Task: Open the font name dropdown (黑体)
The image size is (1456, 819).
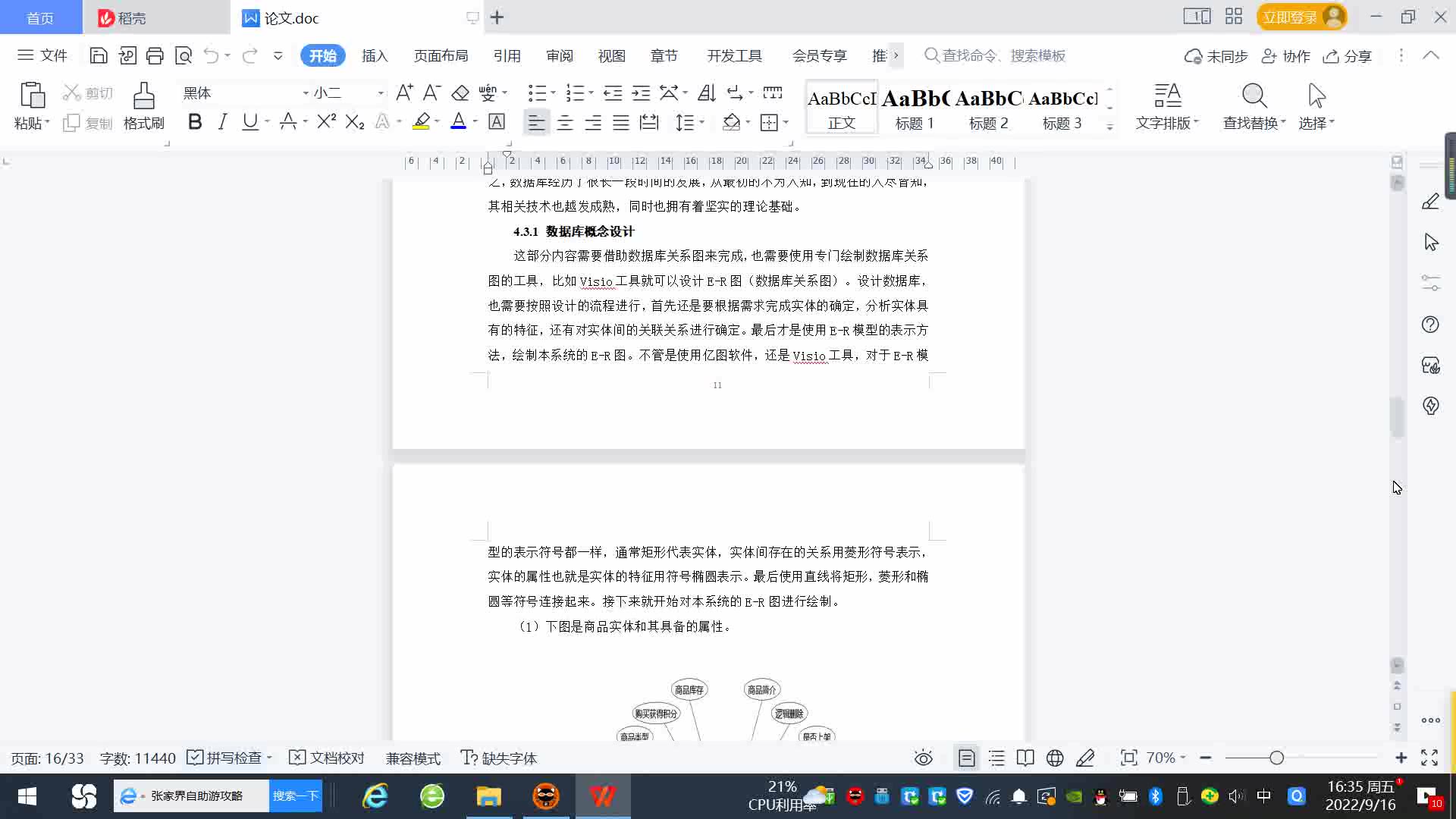Action: pyautogui.click(x=306, y=93)
